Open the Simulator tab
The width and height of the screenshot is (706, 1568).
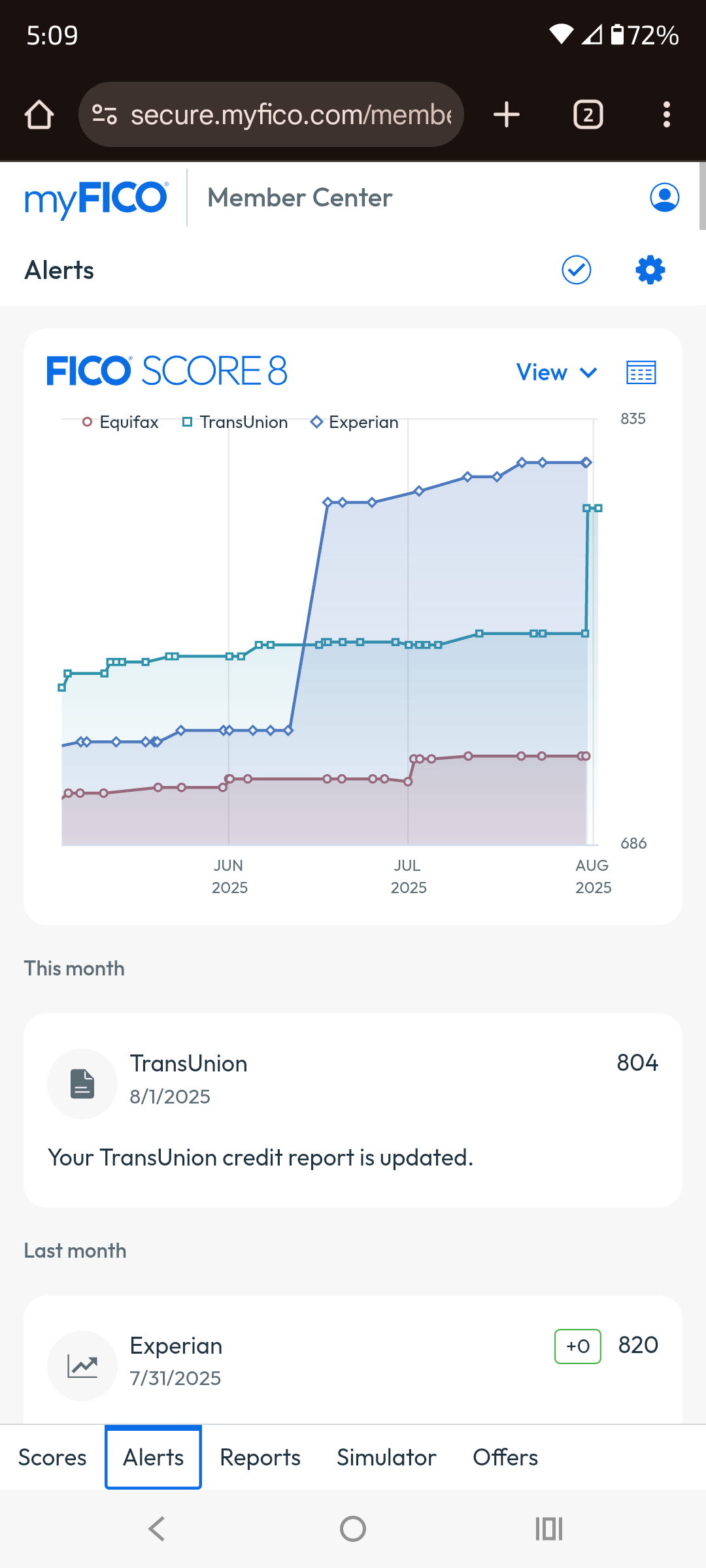click(386, 1458)
